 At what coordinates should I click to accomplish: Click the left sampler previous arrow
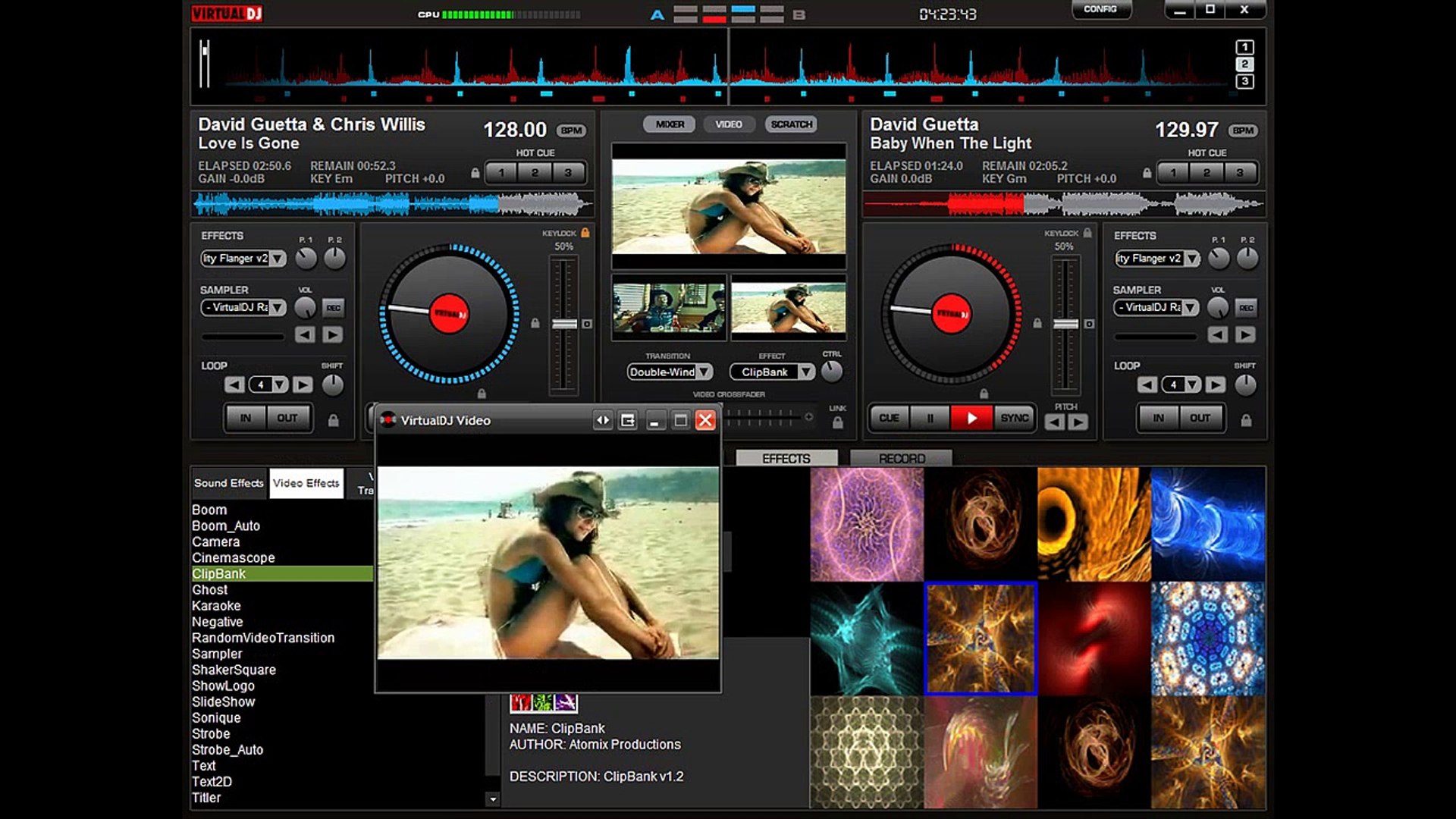tap(305, 334)
